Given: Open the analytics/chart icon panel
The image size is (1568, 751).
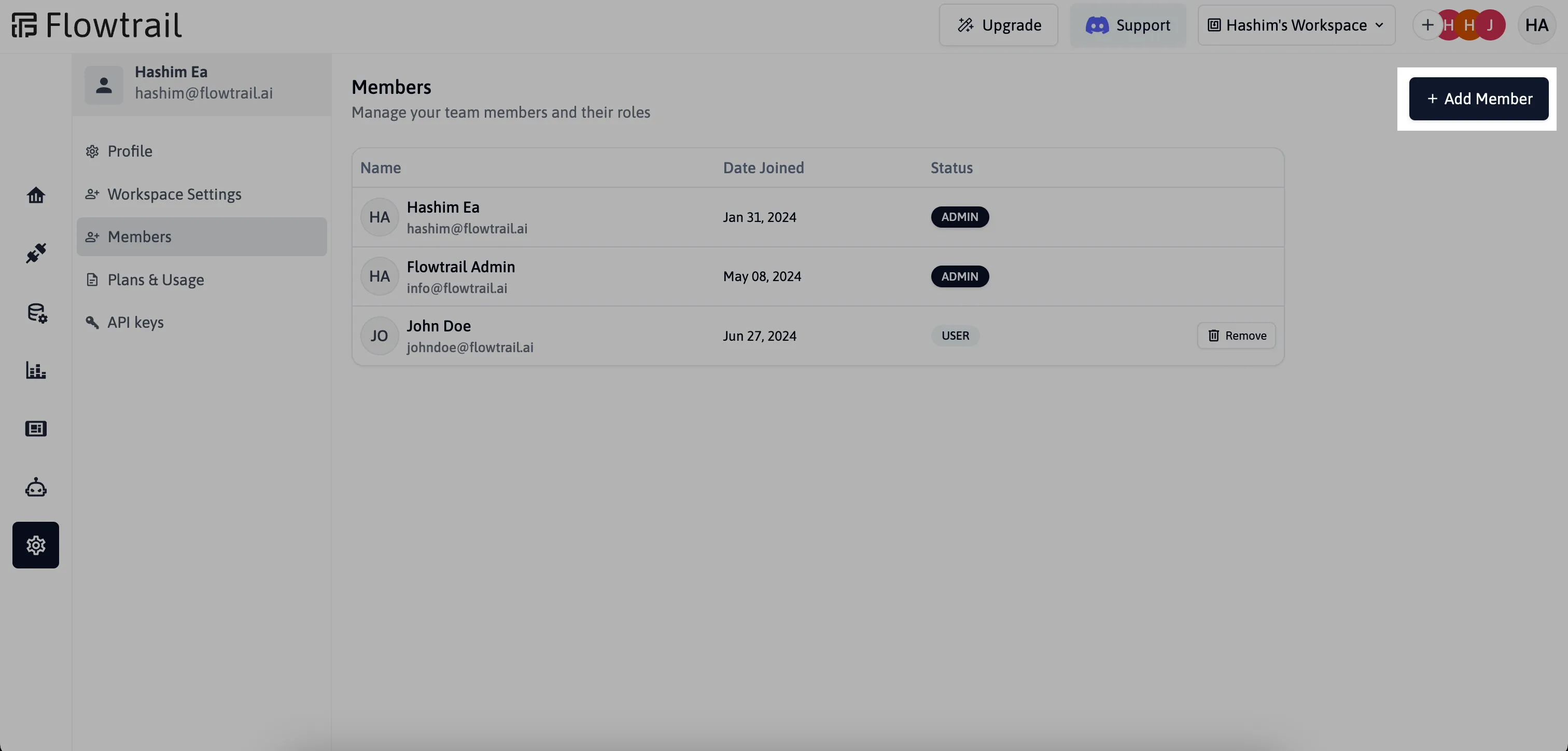Looking at the screenshot, I should coord(35,370).
